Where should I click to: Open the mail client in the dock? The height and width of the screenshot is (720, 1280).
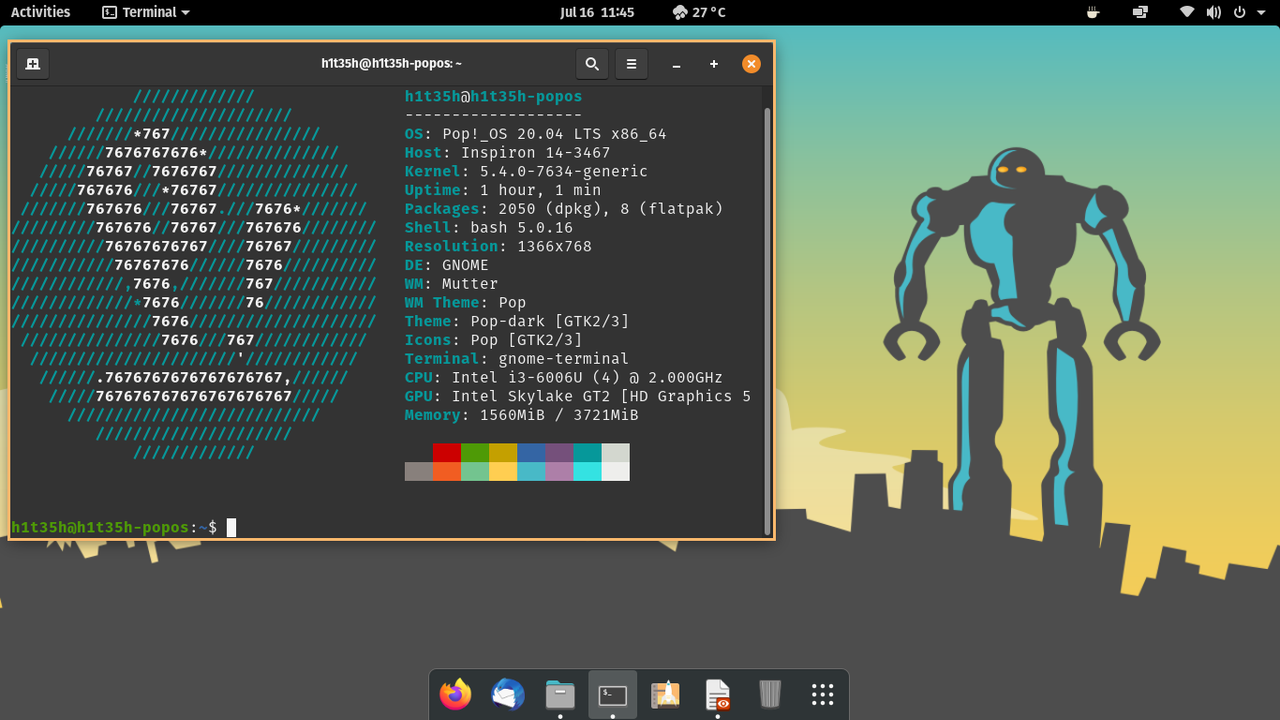[508, 694]
